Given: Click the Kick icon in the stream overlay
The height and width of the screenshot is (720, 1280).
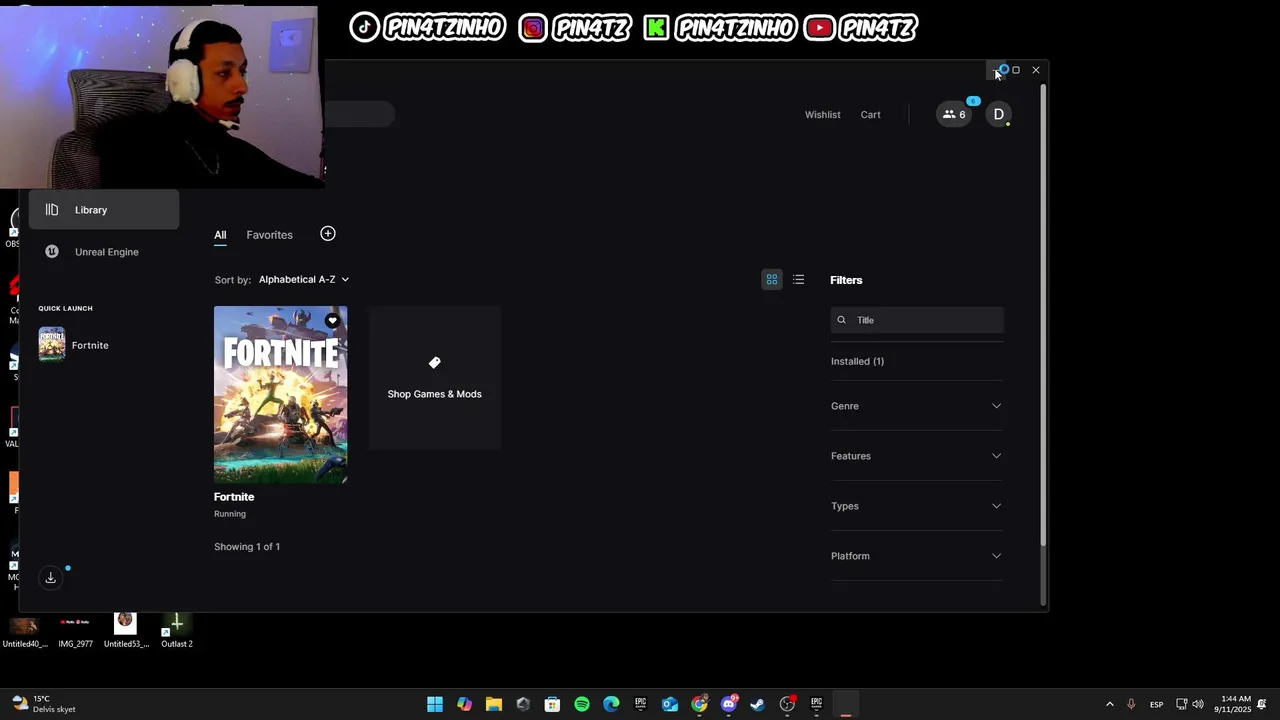Looking at the screenshot, I should click(x=656, y=28).
